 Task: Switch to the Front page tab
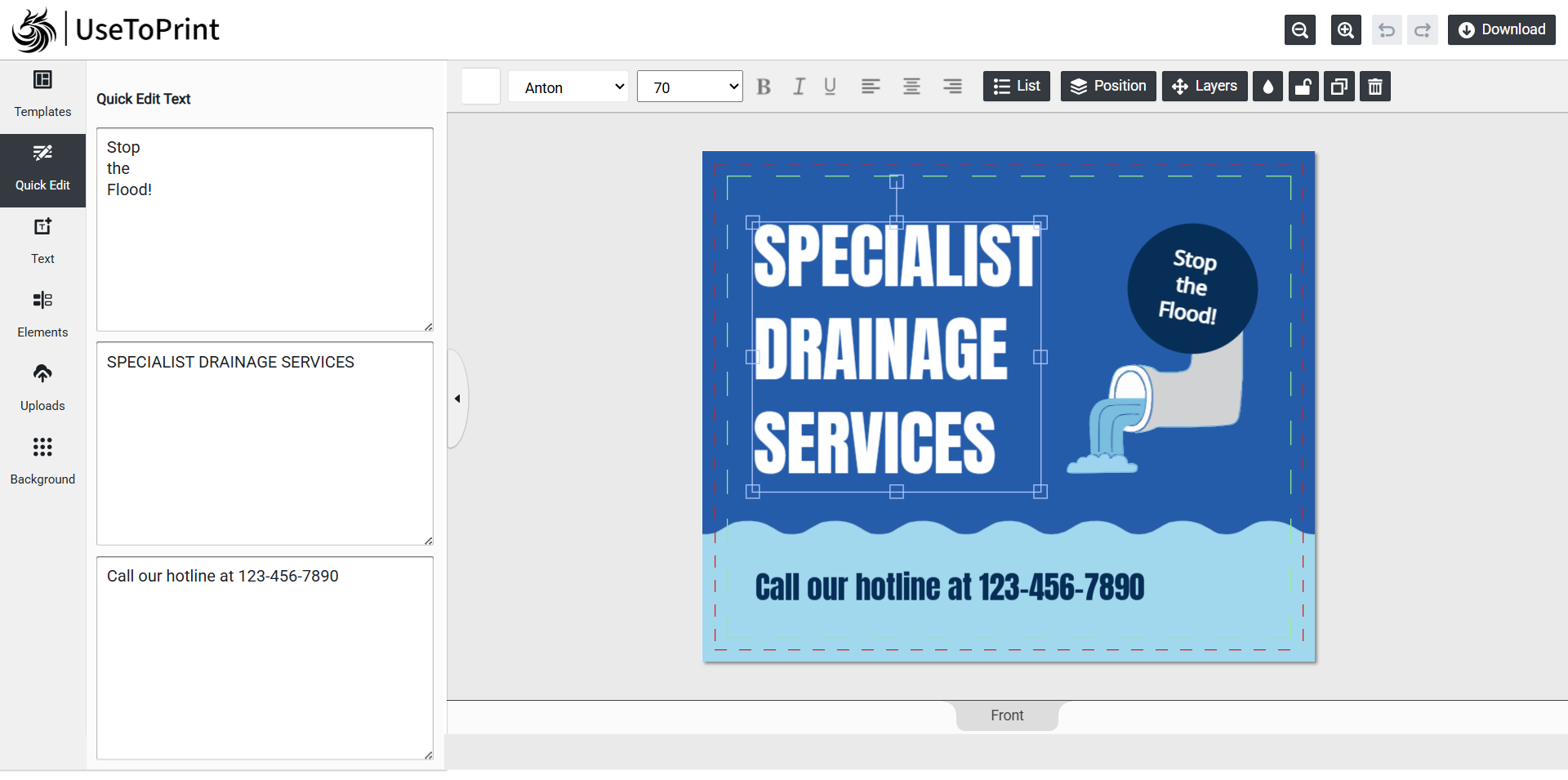1006,715
